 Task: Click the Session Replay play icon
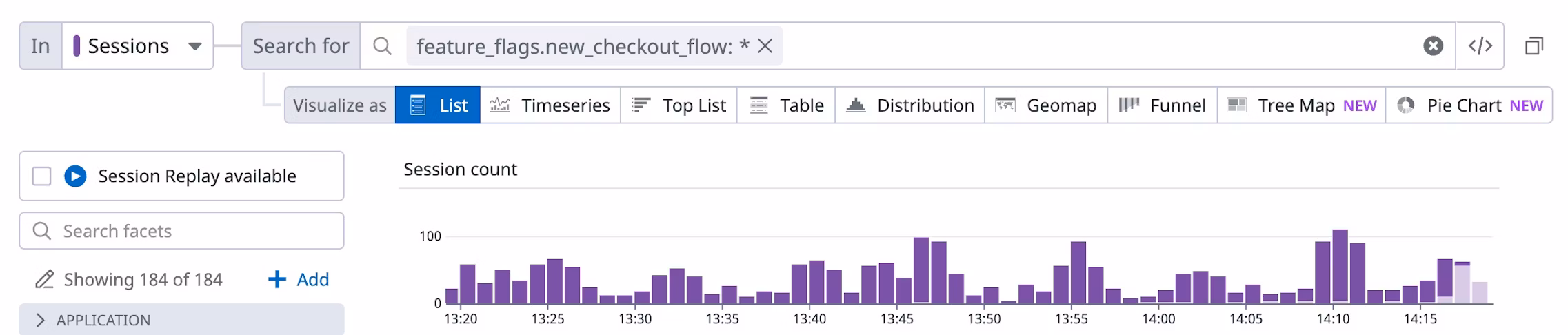(75, 176)
